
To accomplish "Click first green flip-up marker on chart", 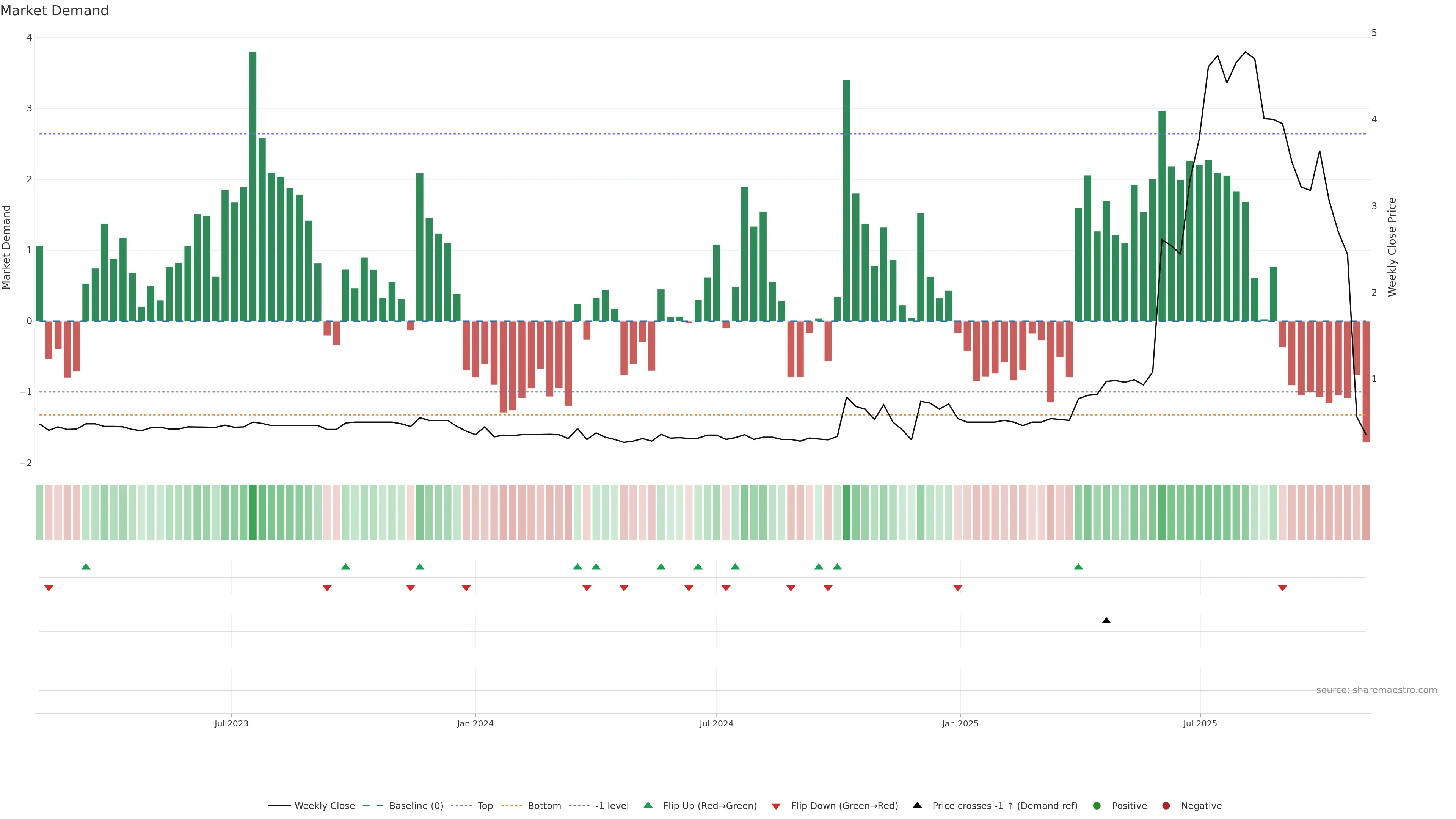I will [x=86, y=566].
